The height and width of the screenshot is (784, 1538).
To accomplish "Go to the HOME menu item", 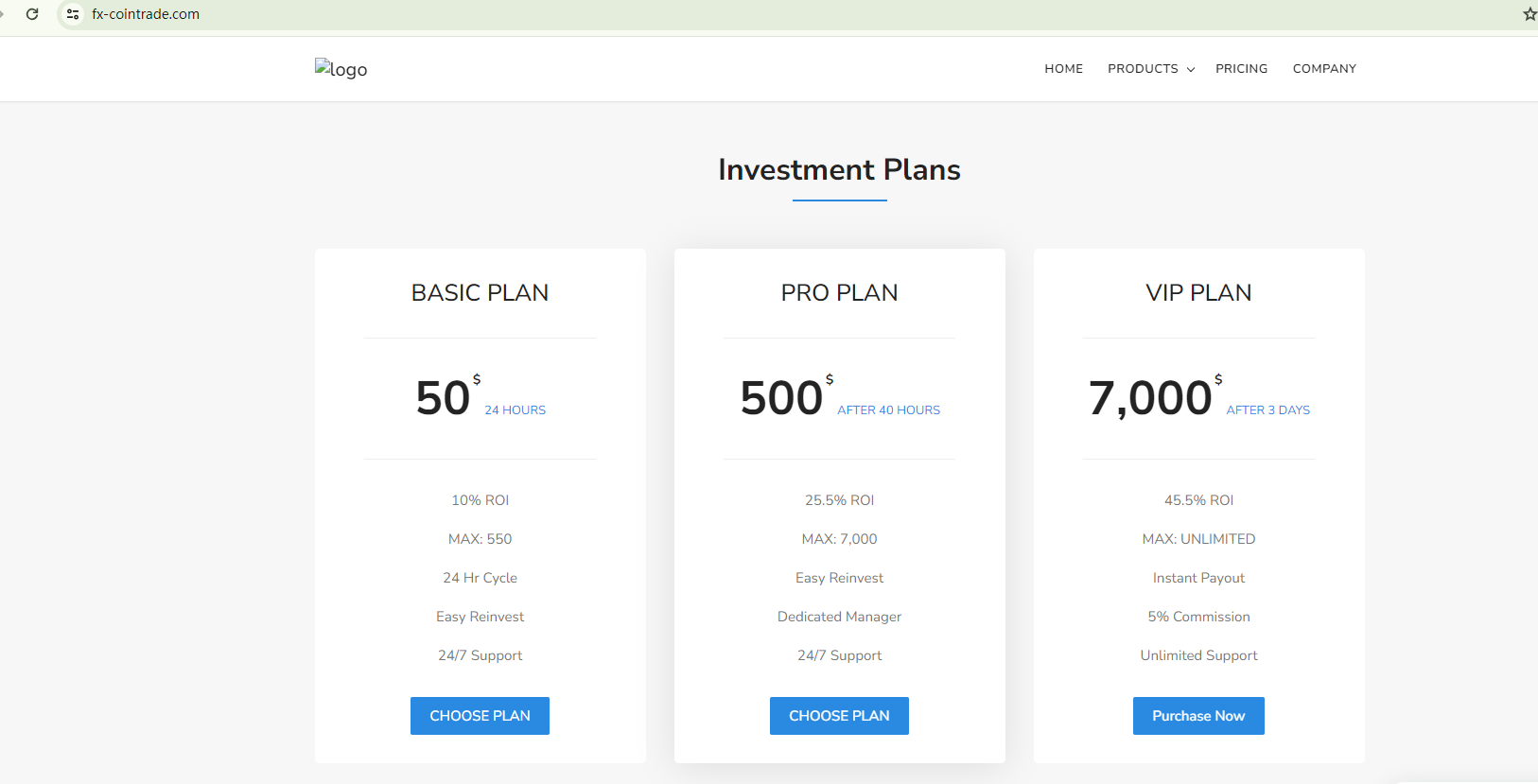I will tap(1063, 69).
